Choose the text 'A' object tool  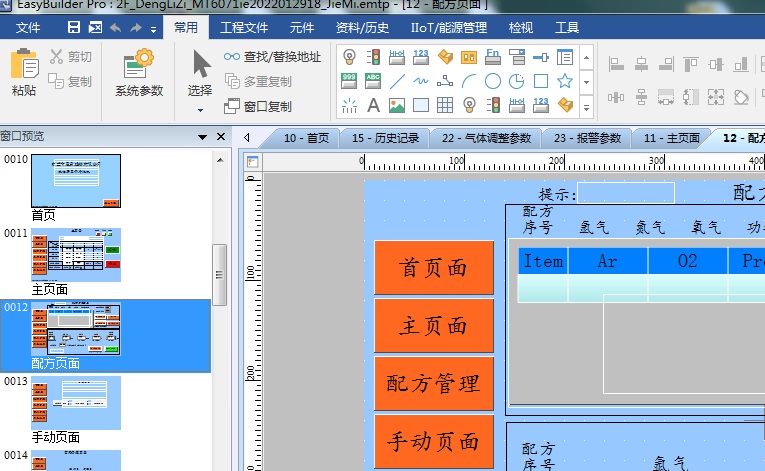[373, 105]
